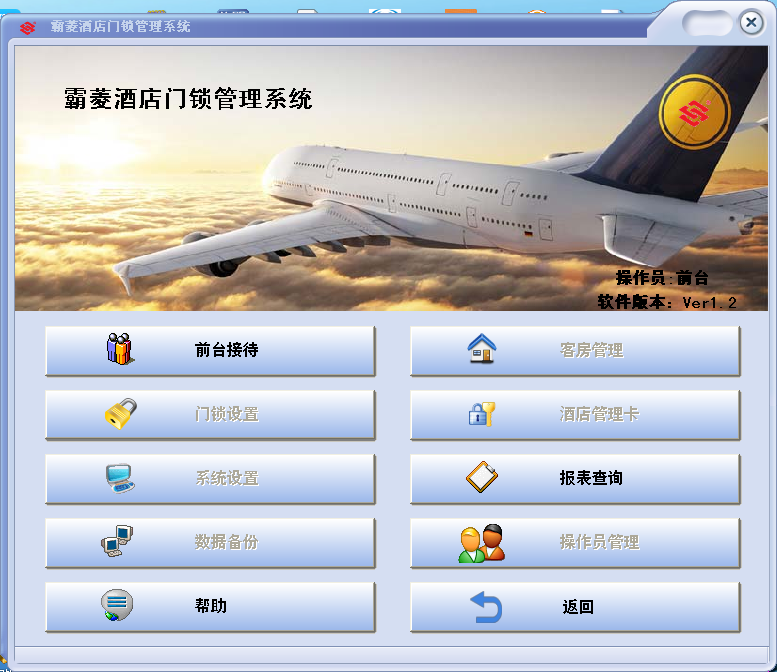
Task: Open the 帮助 help button
Action: click(210, 607)
